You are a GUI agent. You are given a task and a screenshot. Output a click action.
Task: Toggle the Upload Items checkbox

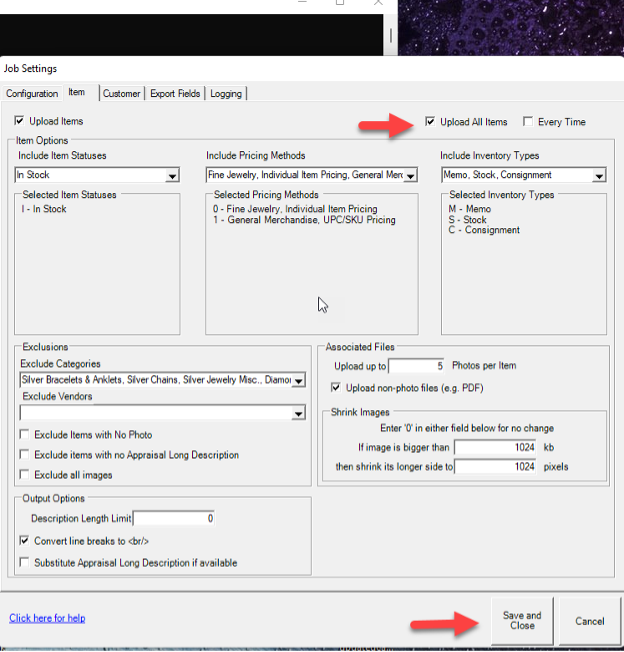point(21,121)
